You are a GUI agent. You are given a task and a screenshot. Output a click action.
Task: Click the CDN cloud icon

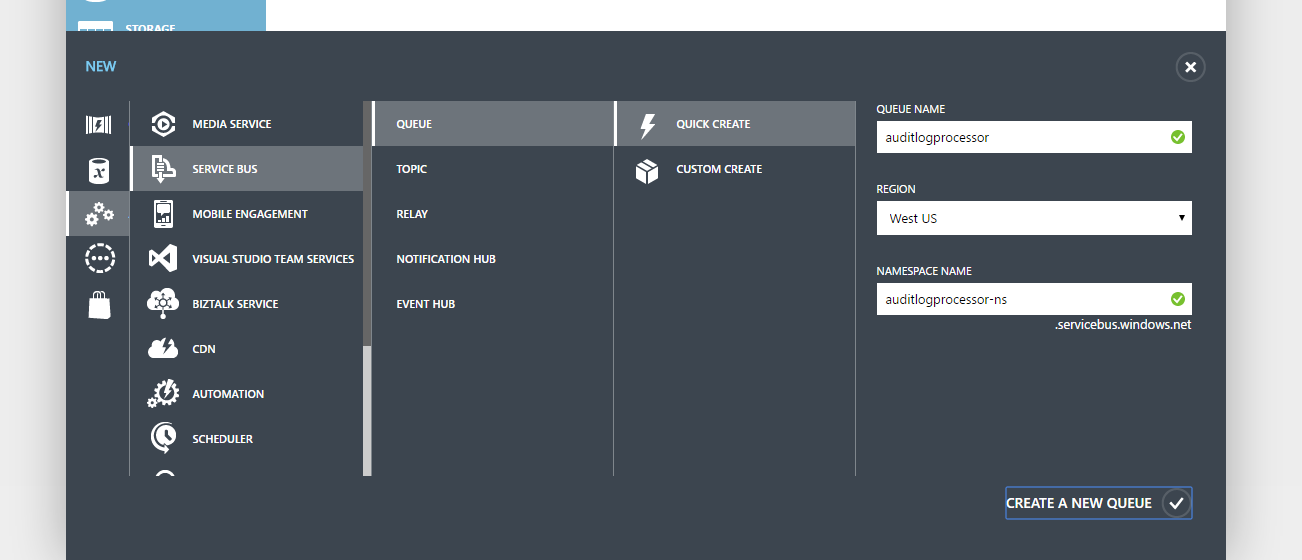[162, 349]
